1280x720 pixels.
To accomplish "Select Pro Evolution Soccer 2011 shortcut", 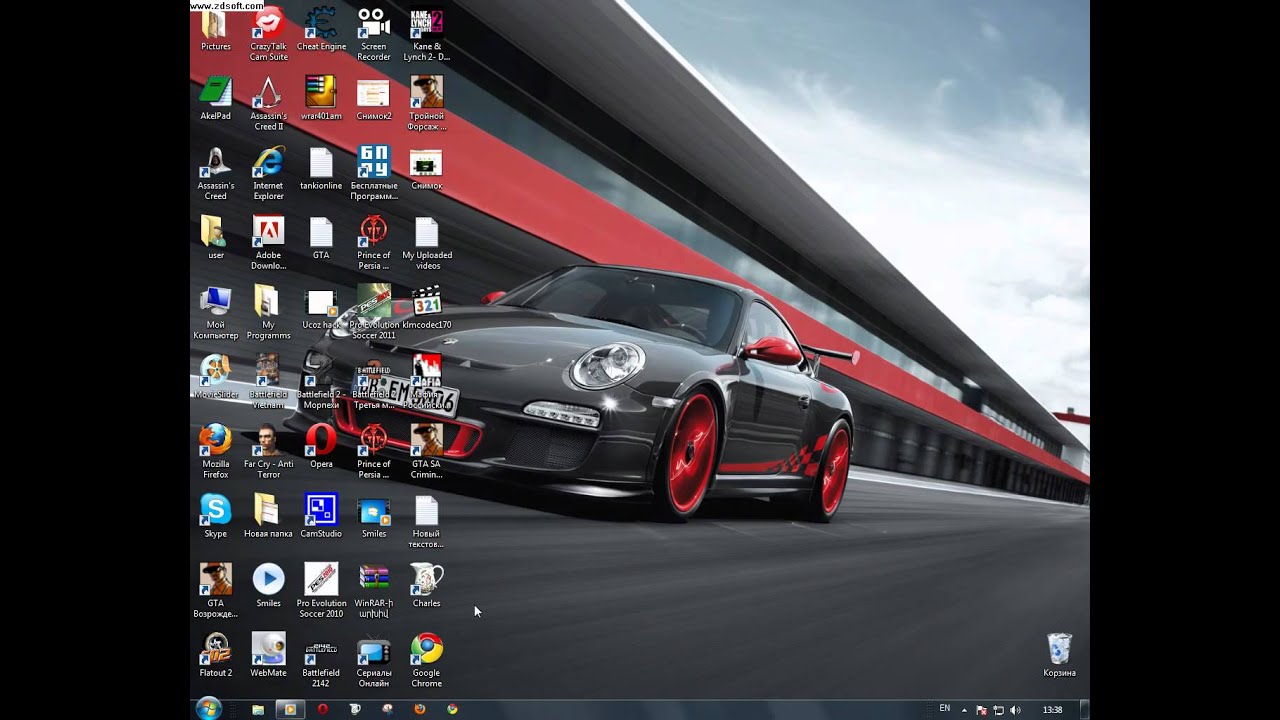I will pos(373,313).
